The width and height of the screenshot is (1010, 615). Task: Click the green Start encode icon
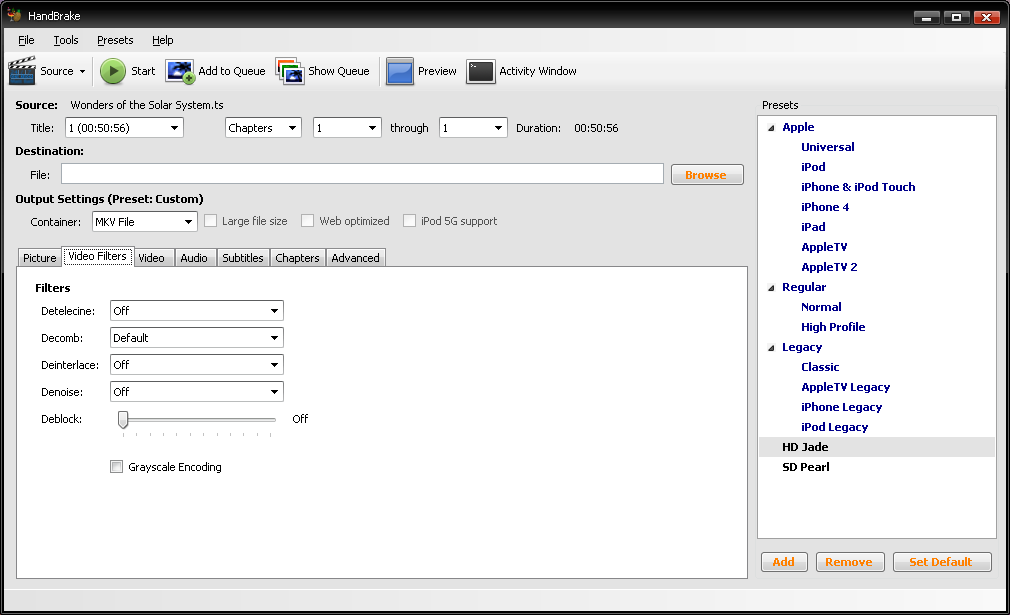click(x=113, y=71)
